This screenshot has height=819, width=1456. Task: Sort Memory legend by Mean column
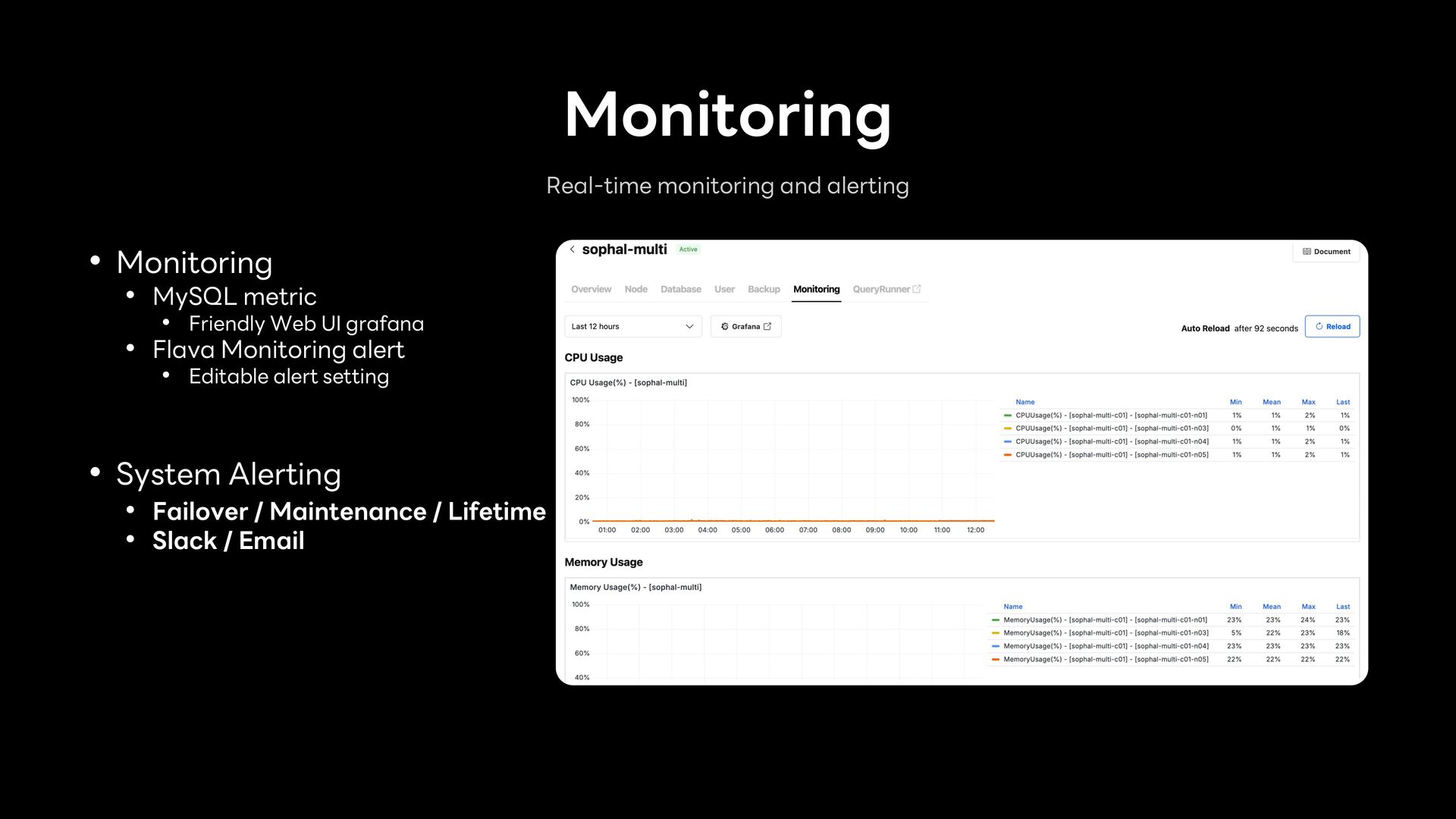pos(1271,607)
